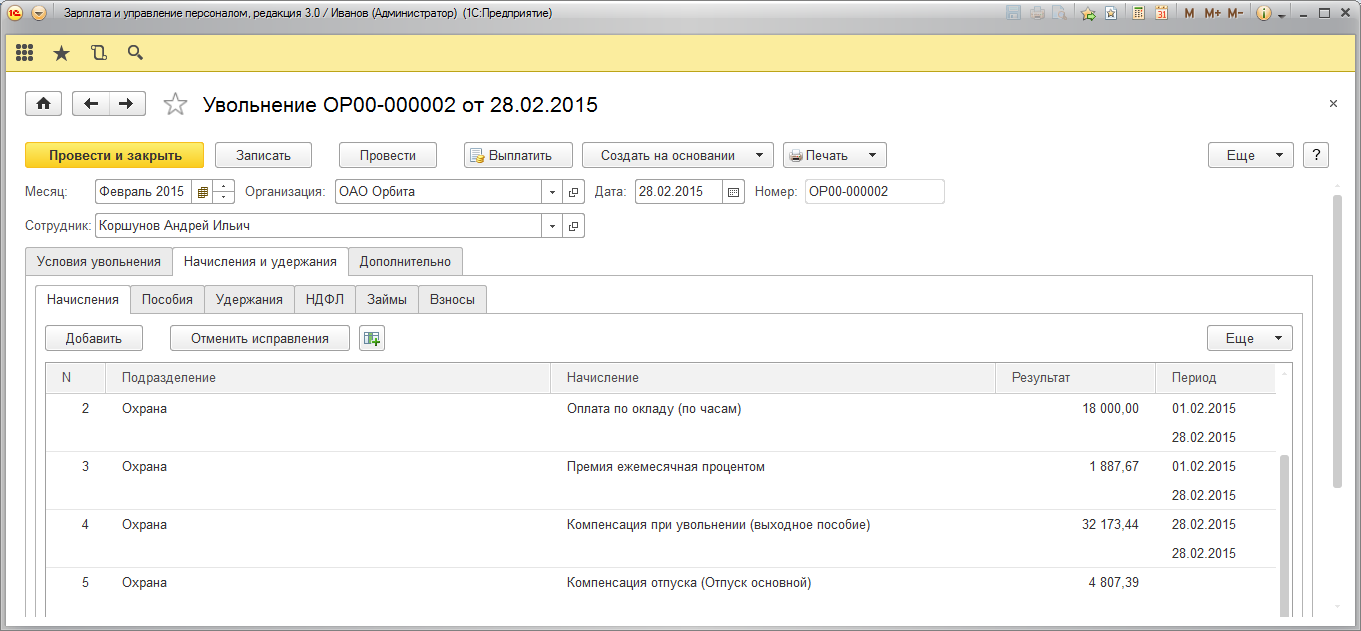The width and height of the screenshot is (1361, 631).
Task: Expand the Организация dropdown arrow
Action: 553,191
